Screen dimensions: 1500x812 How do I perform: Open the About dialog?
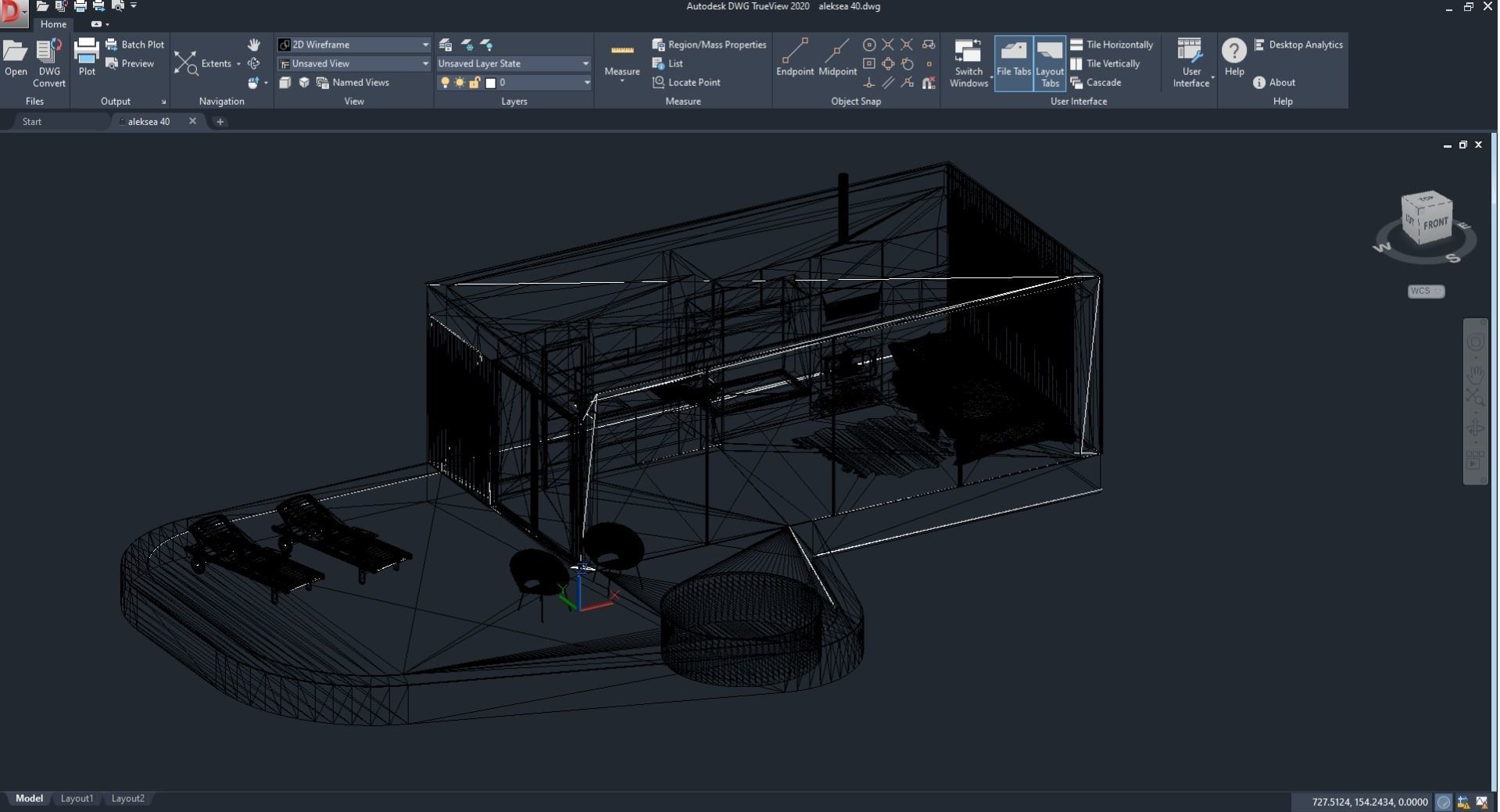tap(1274, 82)
